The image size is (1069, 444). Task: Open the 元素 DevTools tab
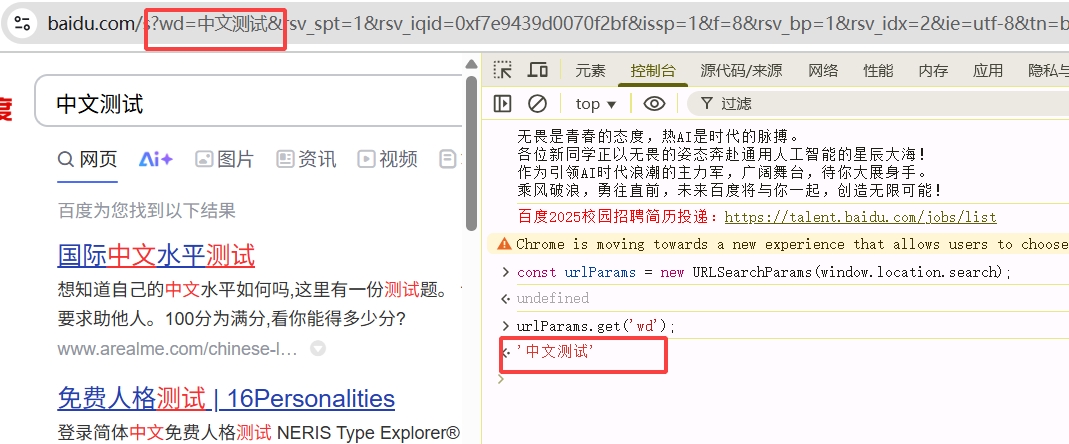coord(590,70)
